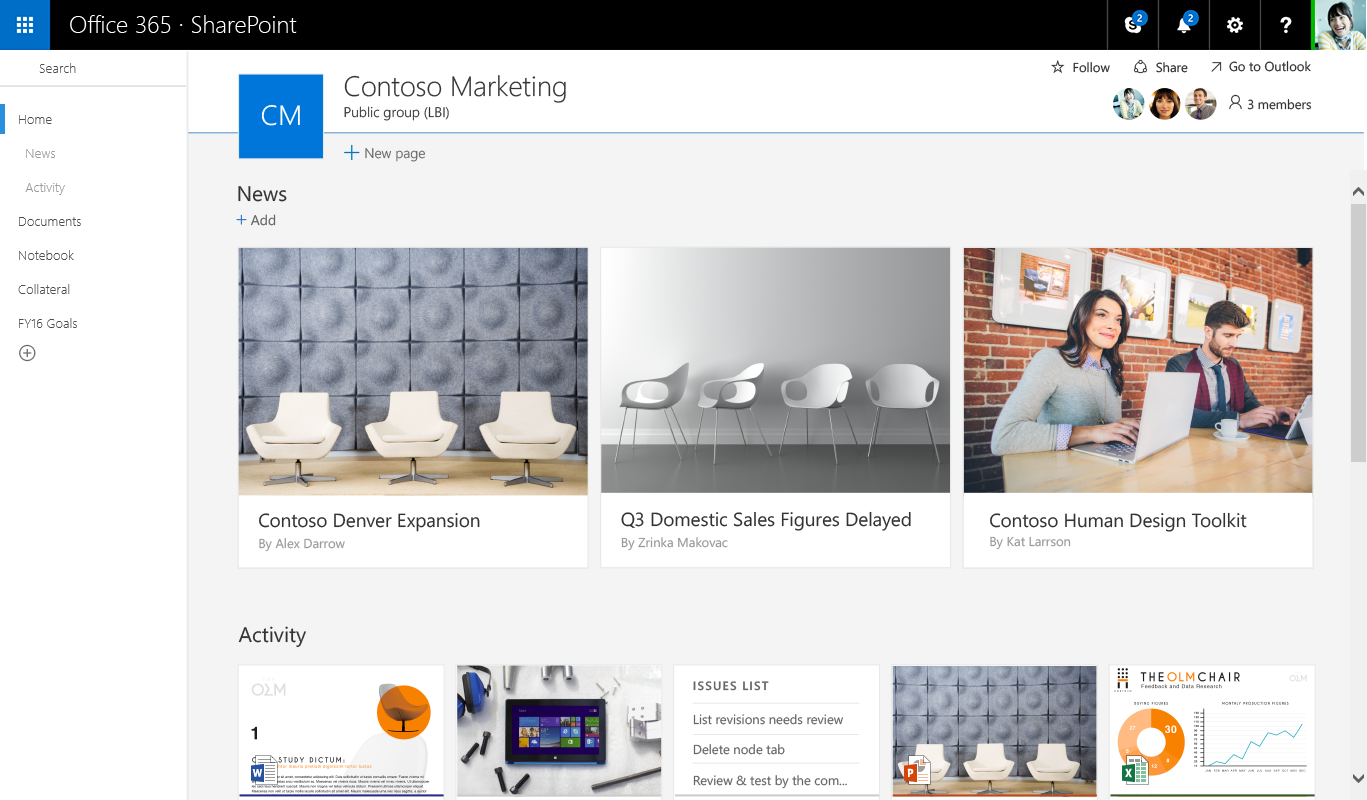Image resolution: width=1367 pixels, height=800 pixels.
Task: View the 3 members list
Action: (x=1270, y=103)
